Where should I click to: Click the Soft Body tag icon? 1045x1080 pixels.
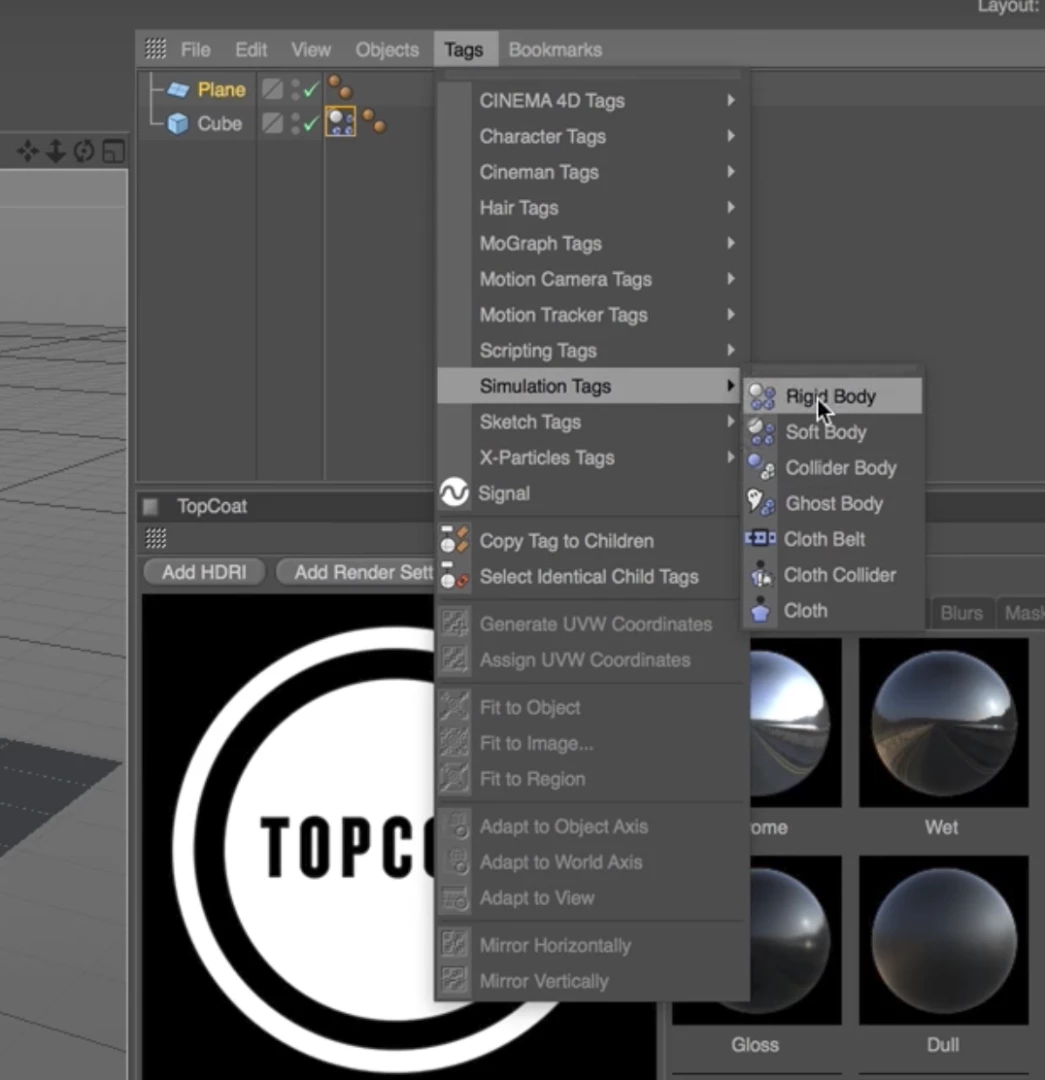762,433
